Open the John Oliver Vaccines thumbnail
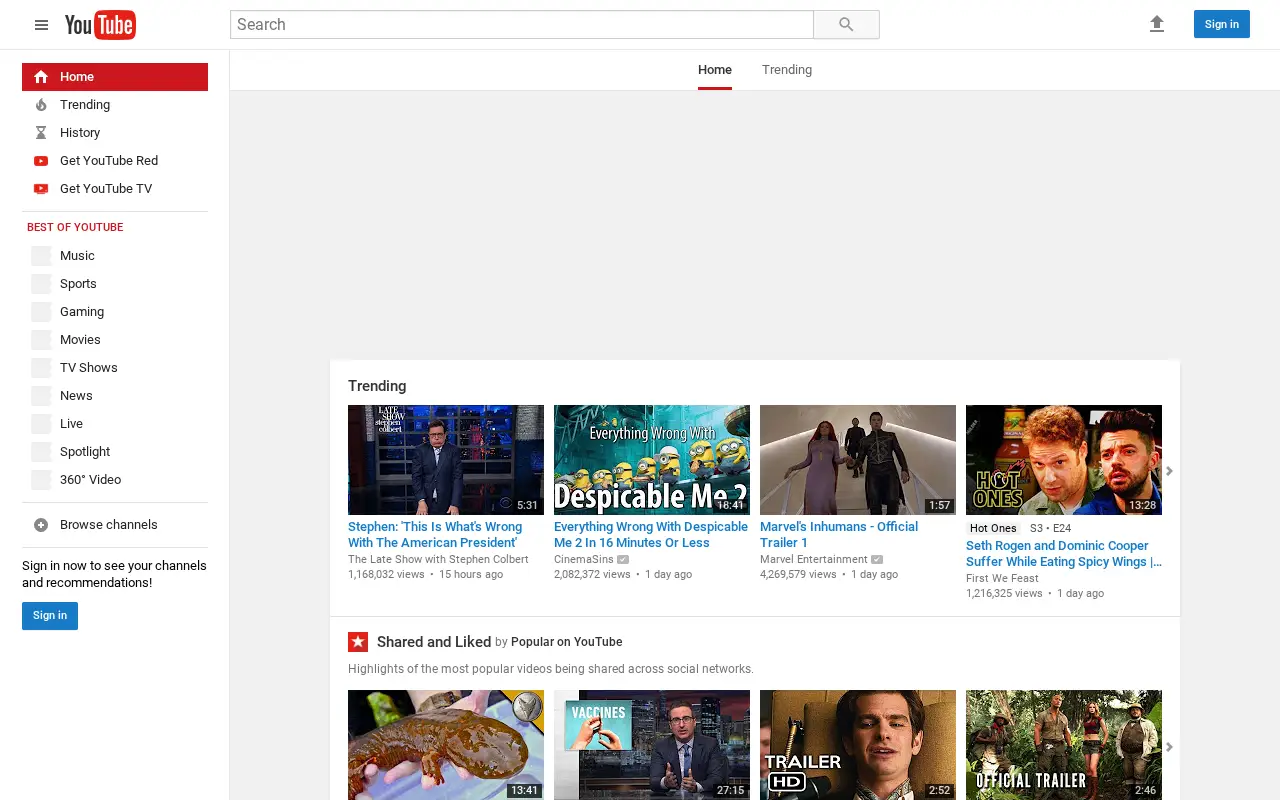 tap(652, 745)
